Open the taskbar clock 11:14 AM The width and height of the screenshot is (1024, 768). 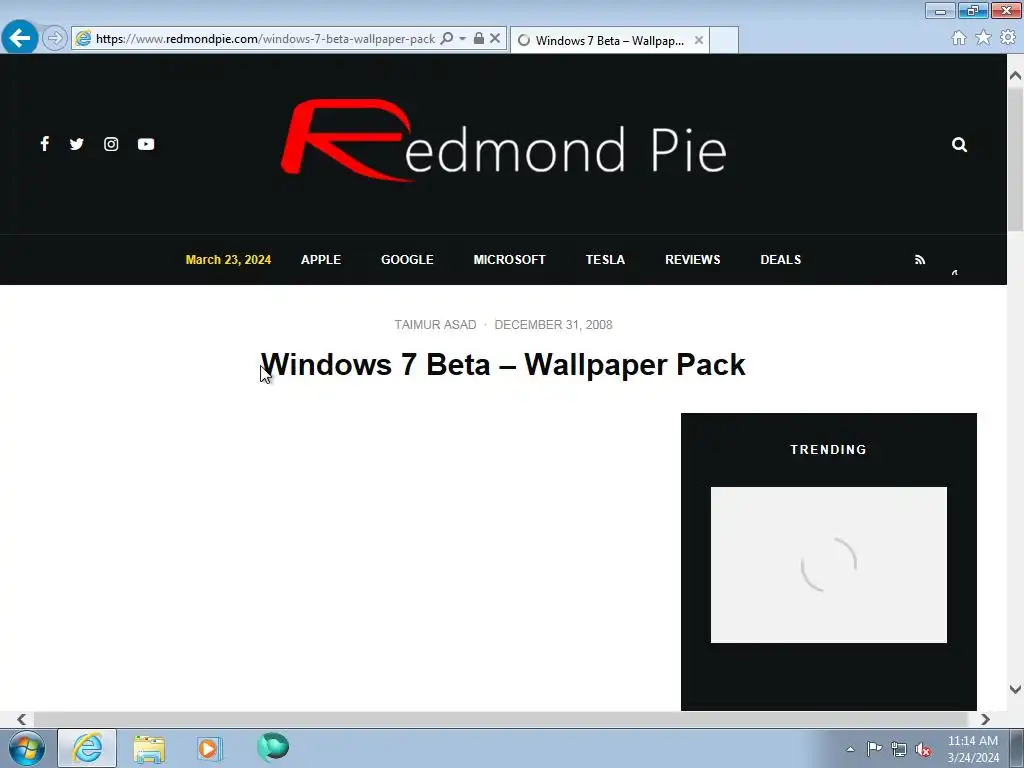pyautogui.click(x=972, y=748)
